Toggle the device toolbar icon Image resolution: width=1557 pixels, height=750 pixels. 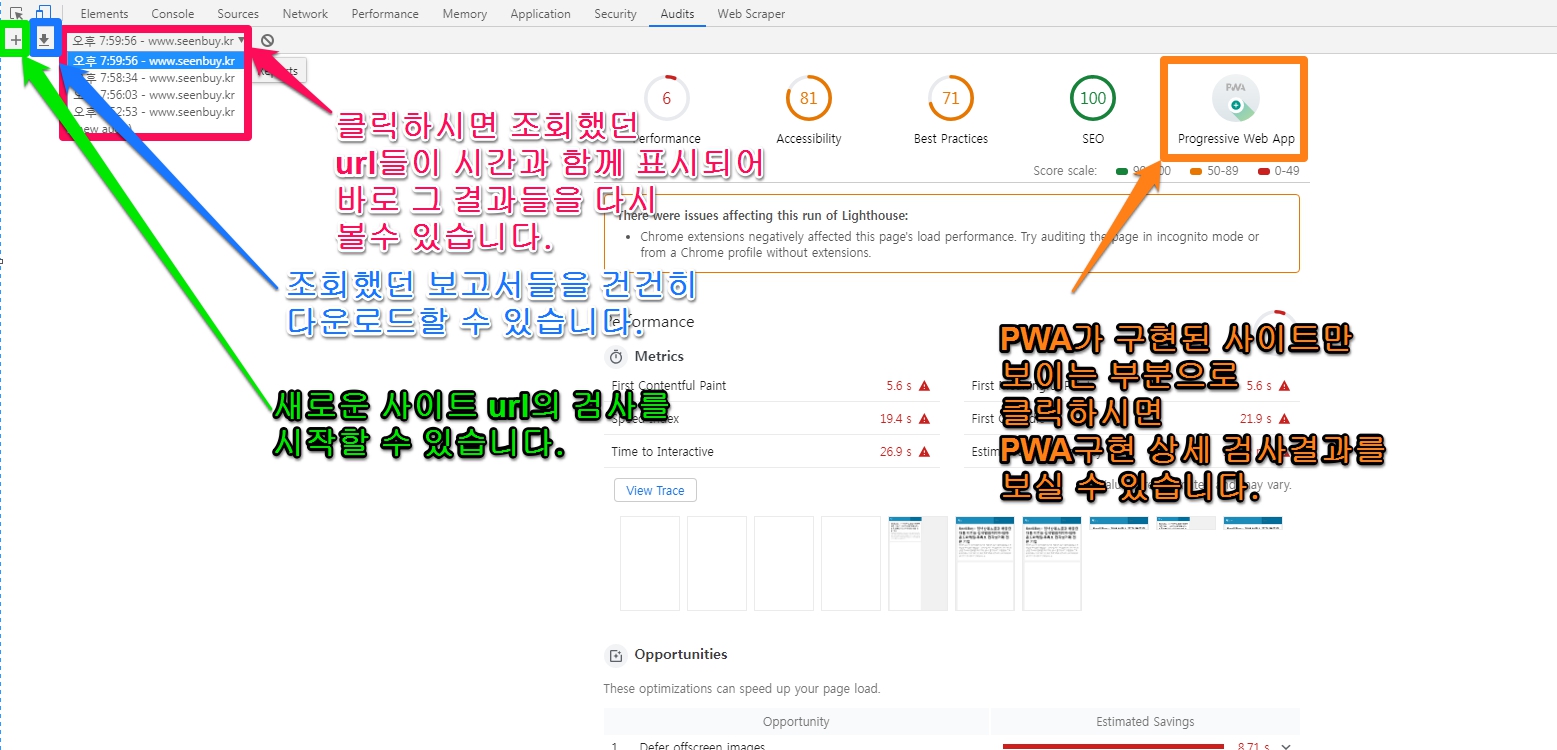point(43,14)
